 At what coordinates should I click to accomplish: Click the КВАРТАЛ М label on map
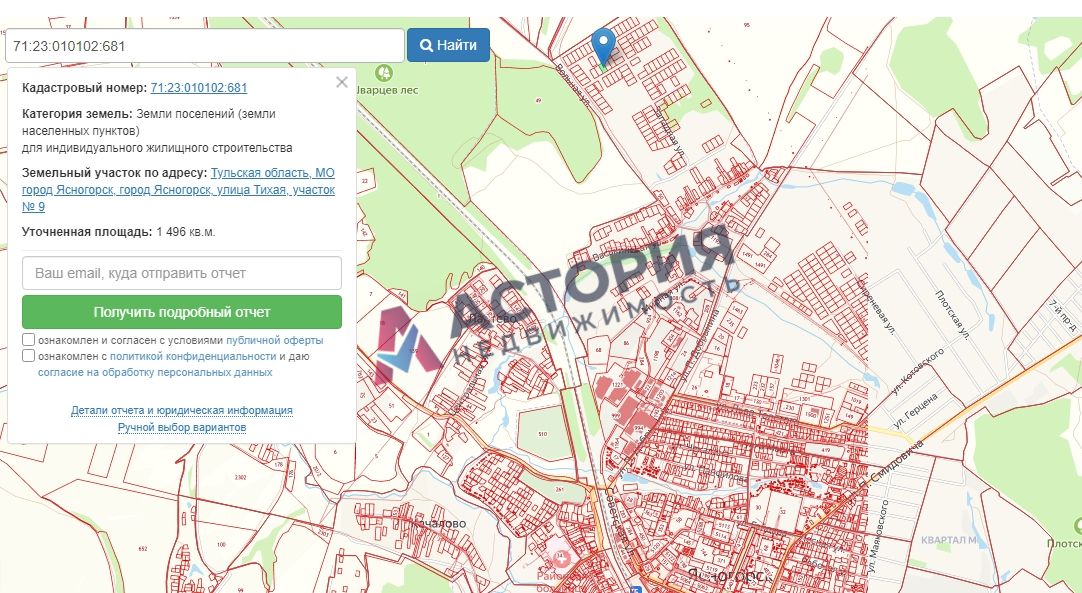948,540
